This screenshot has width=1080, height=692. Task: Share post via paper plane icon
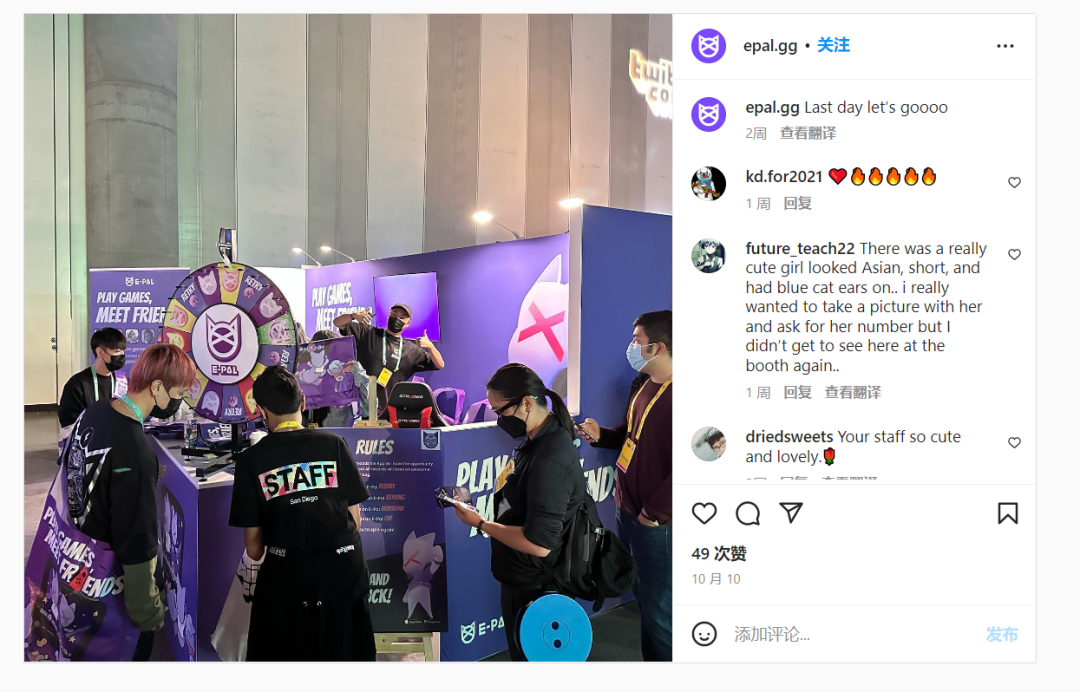point(791,512)
